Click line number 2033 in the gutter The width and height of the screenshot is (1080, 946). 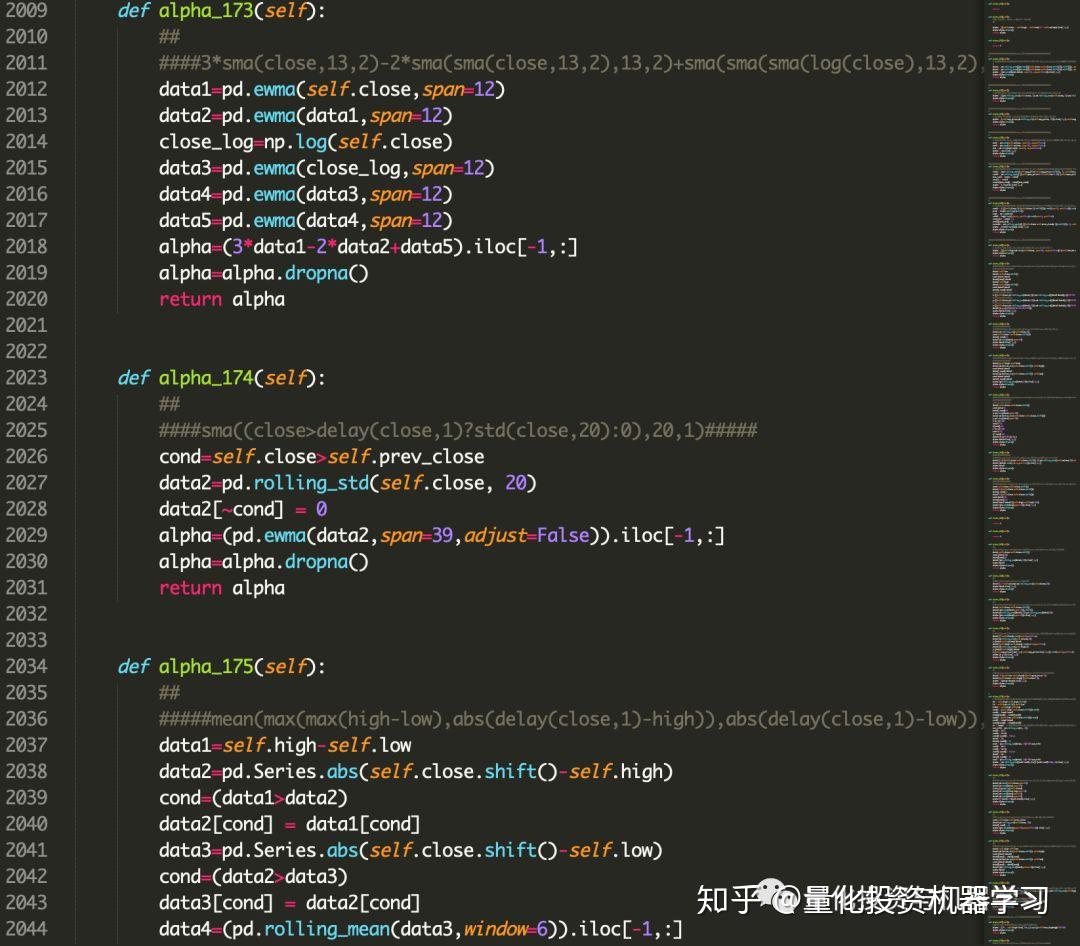tap(26, 640)
